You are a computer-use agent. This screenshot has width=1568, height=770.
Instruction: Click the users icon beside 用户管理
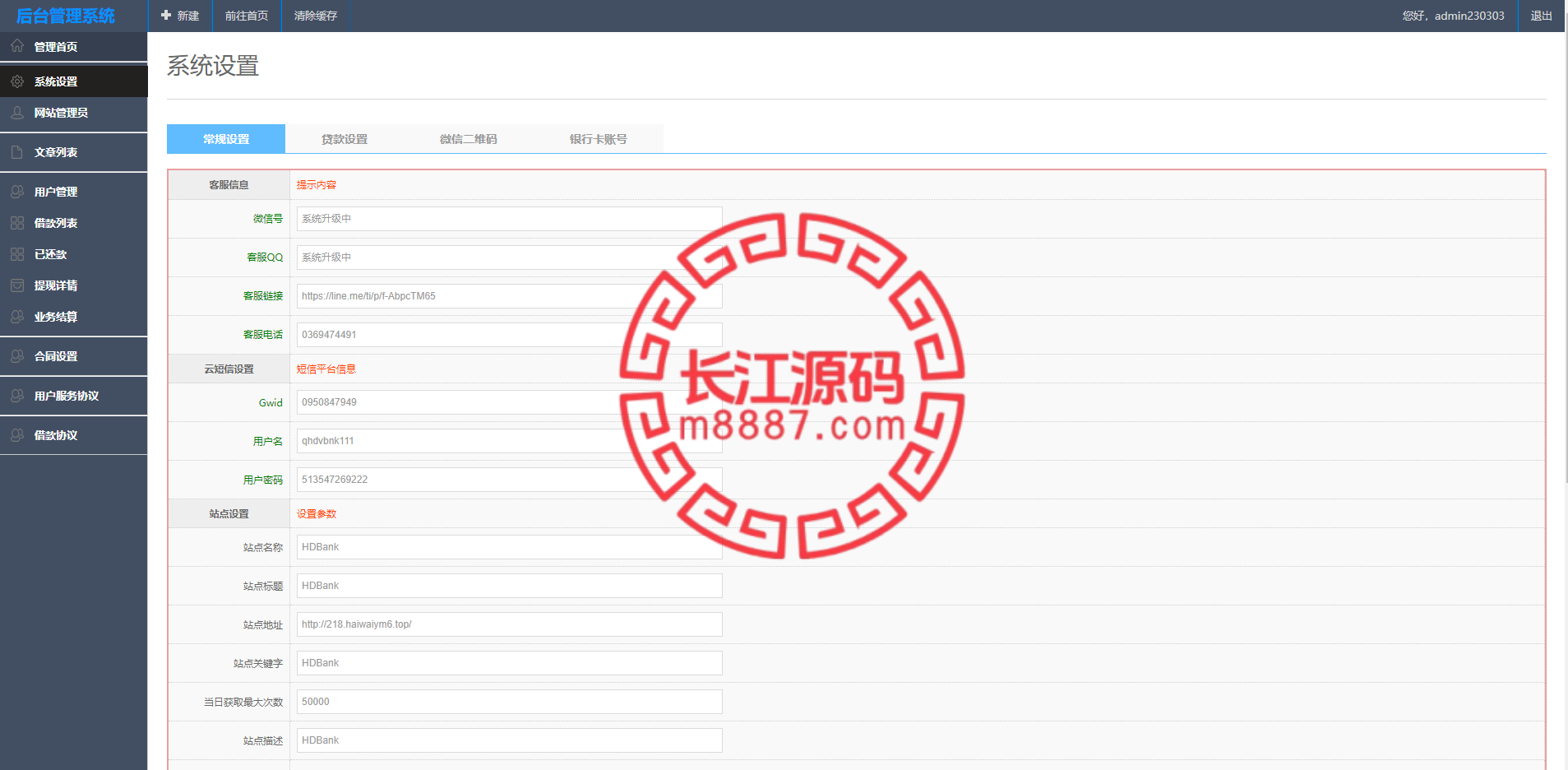click(x=17, y=192)
